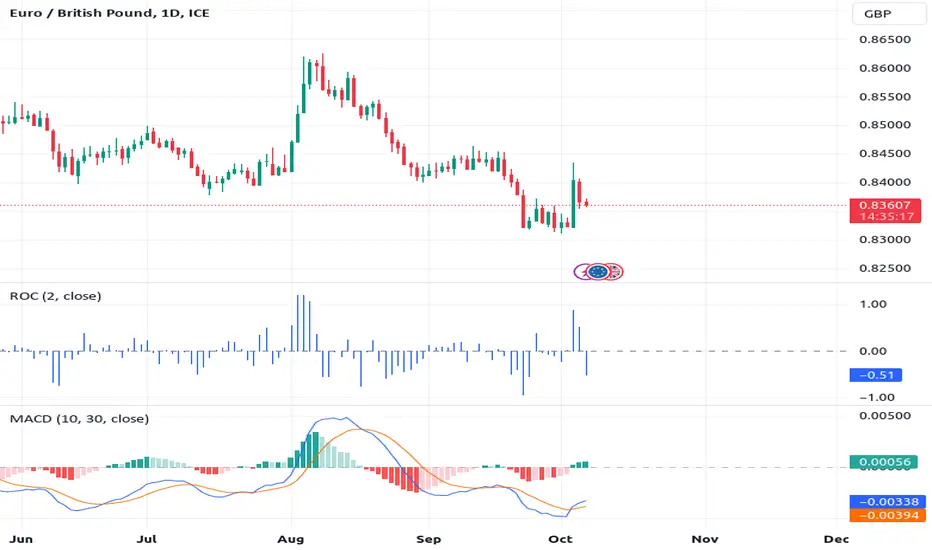
Task: Click the UK flag economic event icon
Action: [615, 272]
